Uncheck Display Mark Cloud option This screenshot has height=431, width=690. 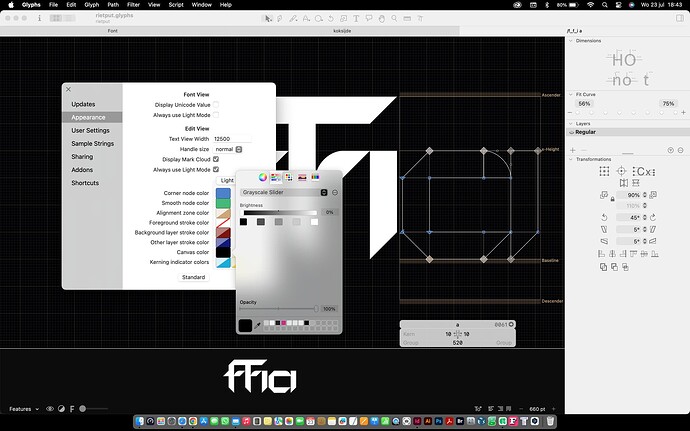tap(216, 159)
